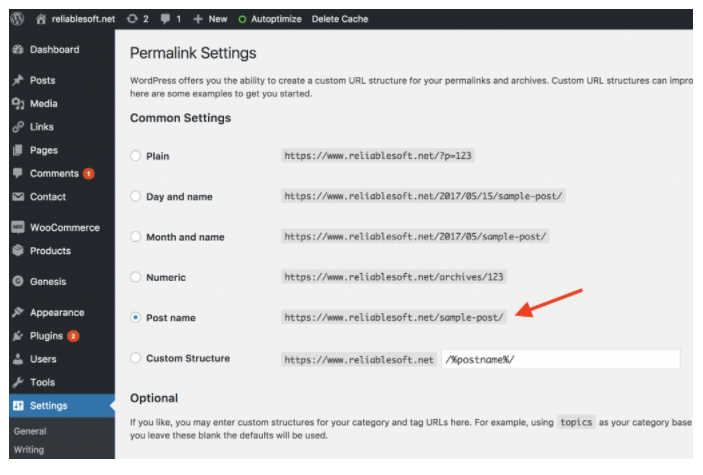Click the green Autoptimize status circle
Image resolution: width=703 pixels, height=475 pixels.
pyautogui.click(x=242, y=19)
